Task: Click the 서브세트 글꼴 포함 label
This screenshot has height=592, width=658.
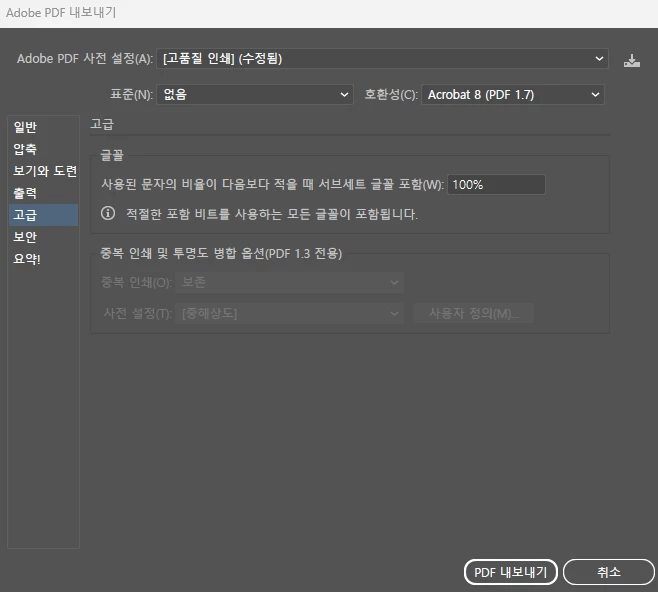Action: click(x=272, y=184)
